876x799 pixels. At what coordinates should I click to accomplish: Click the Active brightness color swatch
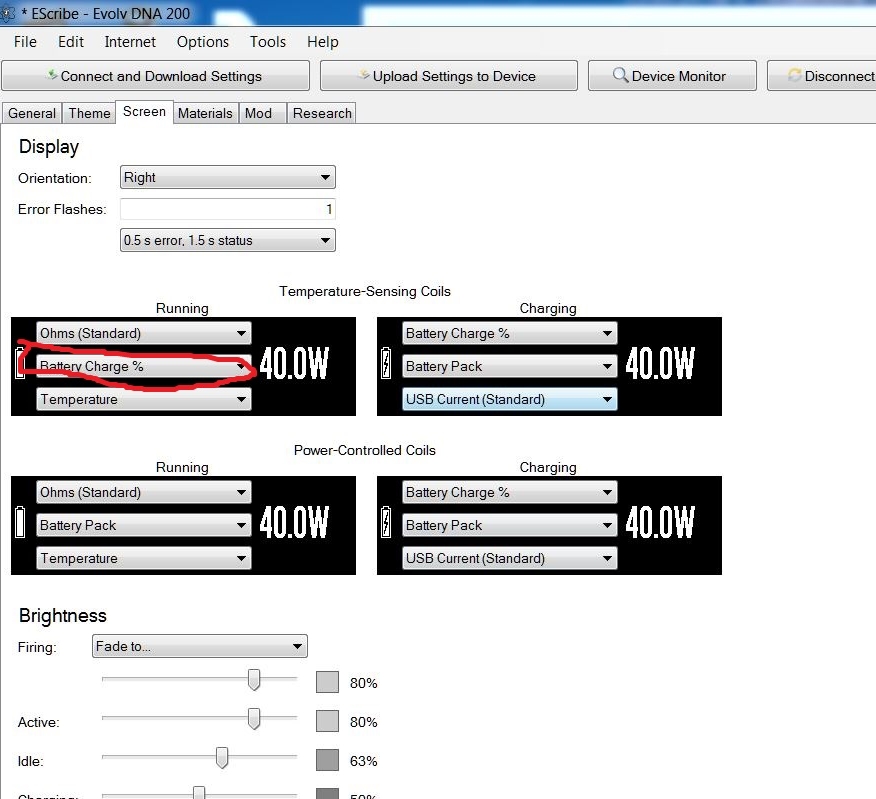(328, 721)
